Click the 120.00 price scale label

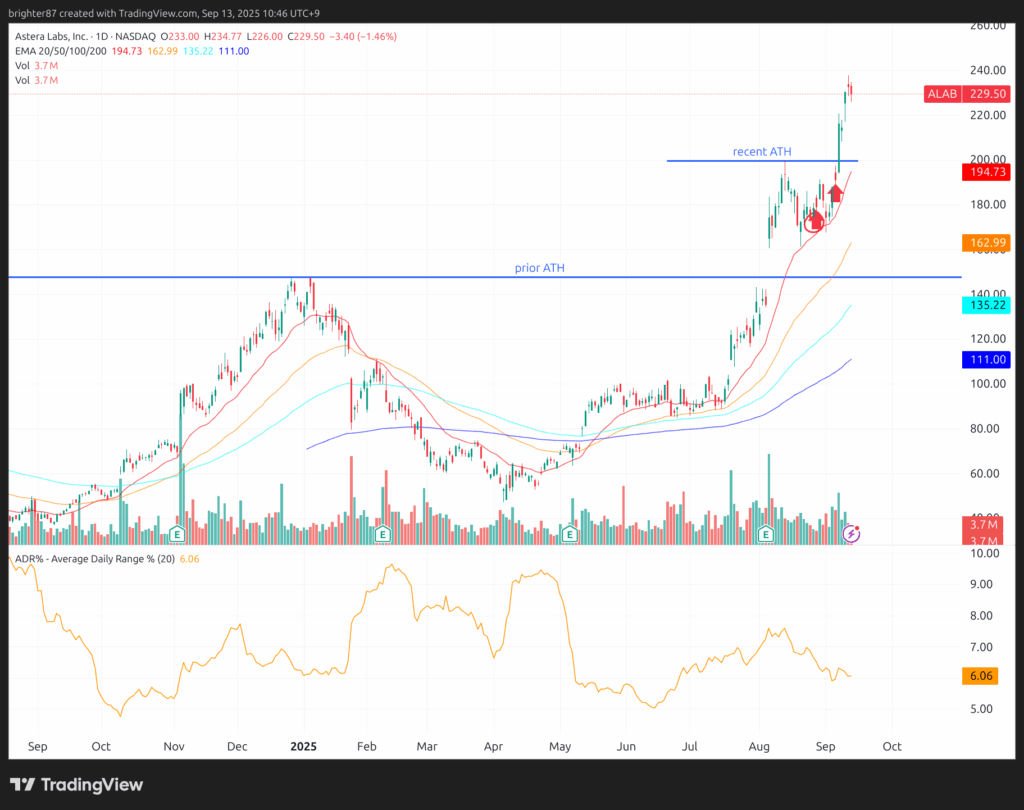pos(987,338)
